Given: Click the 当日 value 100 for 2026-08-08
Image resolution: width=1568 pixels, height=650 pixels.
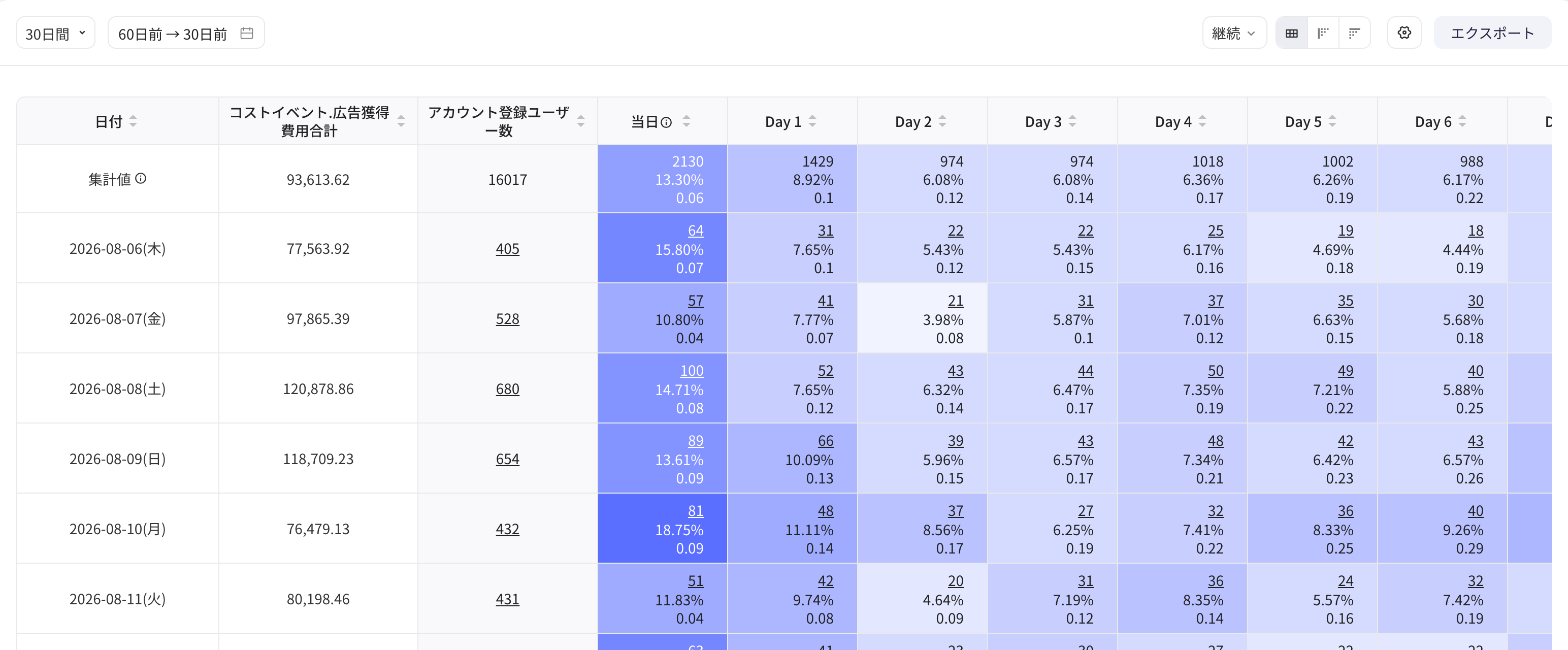Looking at the screenshot, I should [692, 371].
